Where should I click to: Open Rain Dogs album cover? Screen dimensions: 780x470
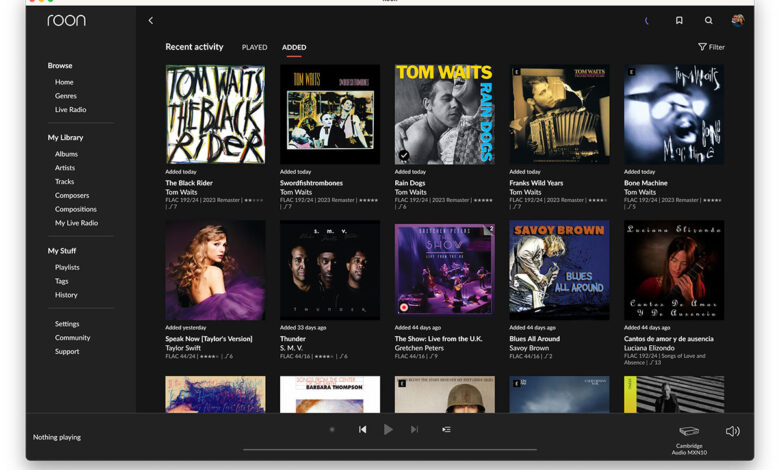[x=444, y=114]
